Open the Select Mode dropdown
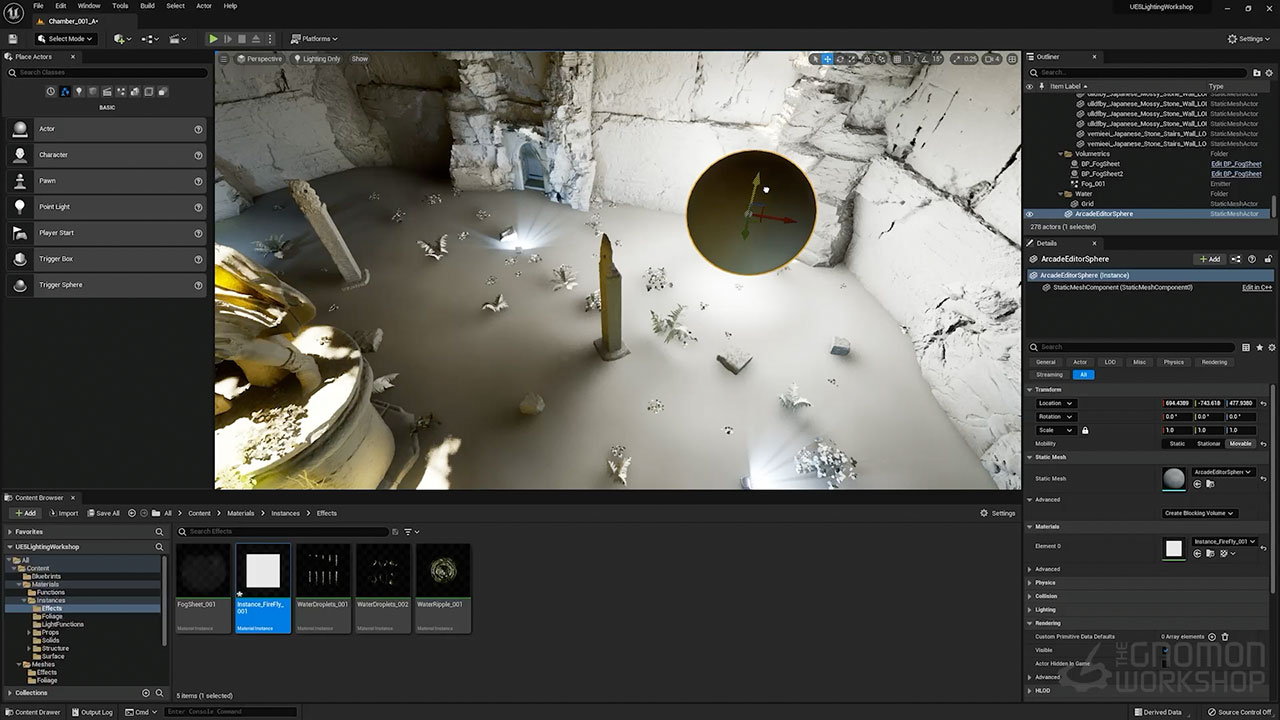 point(65,39)
